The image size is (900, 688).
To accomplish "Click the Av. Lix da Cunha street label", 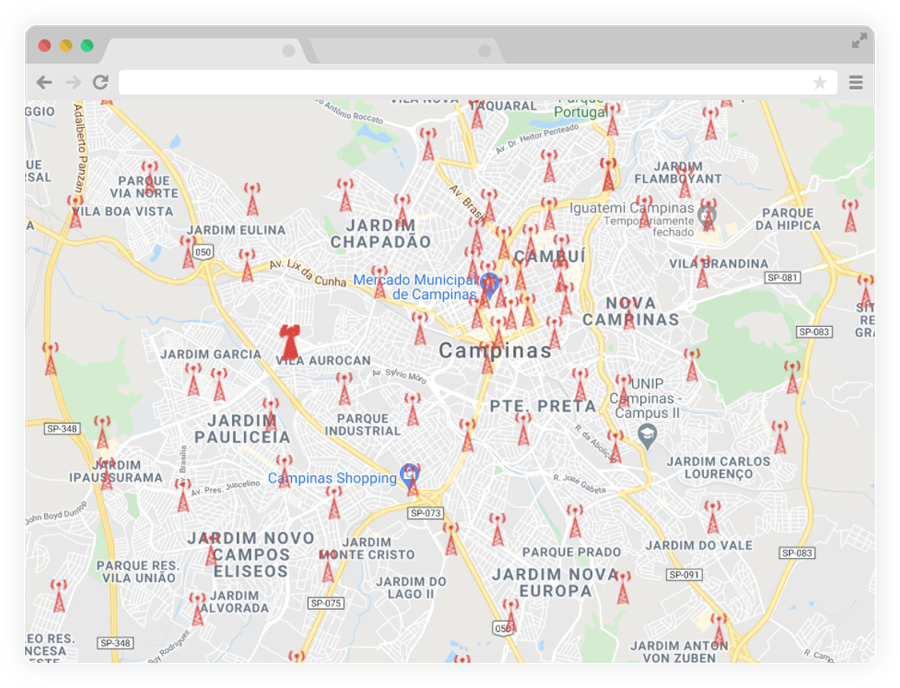I will [x=308, y=273].
